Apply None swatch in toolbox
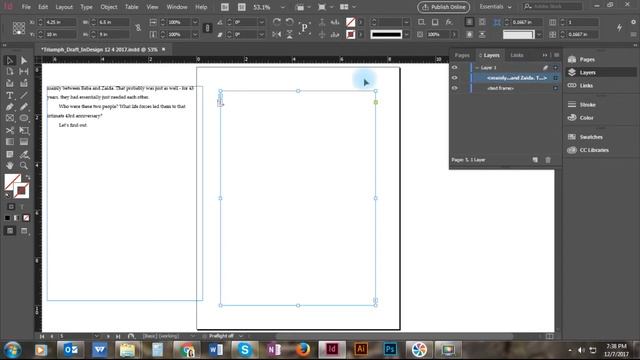This screenshot has width=640, height=360. coord(26,218)
